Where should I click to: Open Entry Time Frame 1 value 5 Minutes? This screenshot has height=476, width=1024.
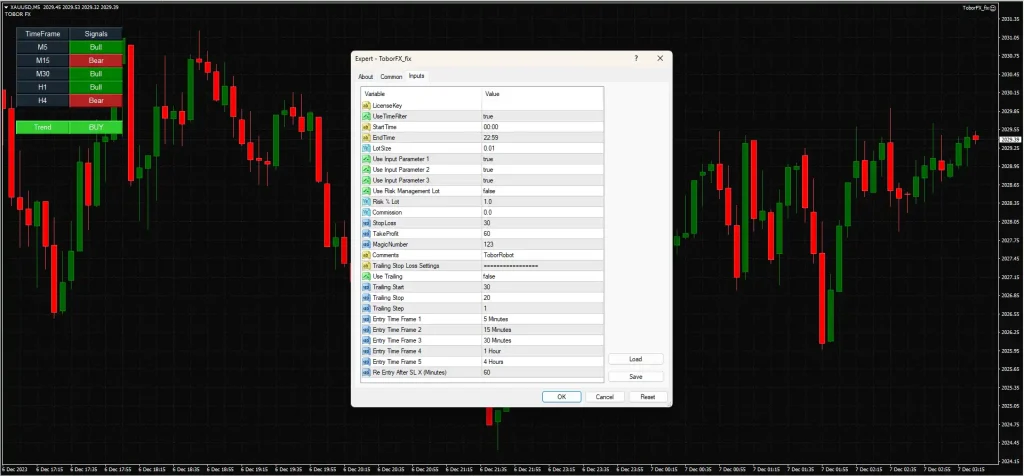point(542,319)
